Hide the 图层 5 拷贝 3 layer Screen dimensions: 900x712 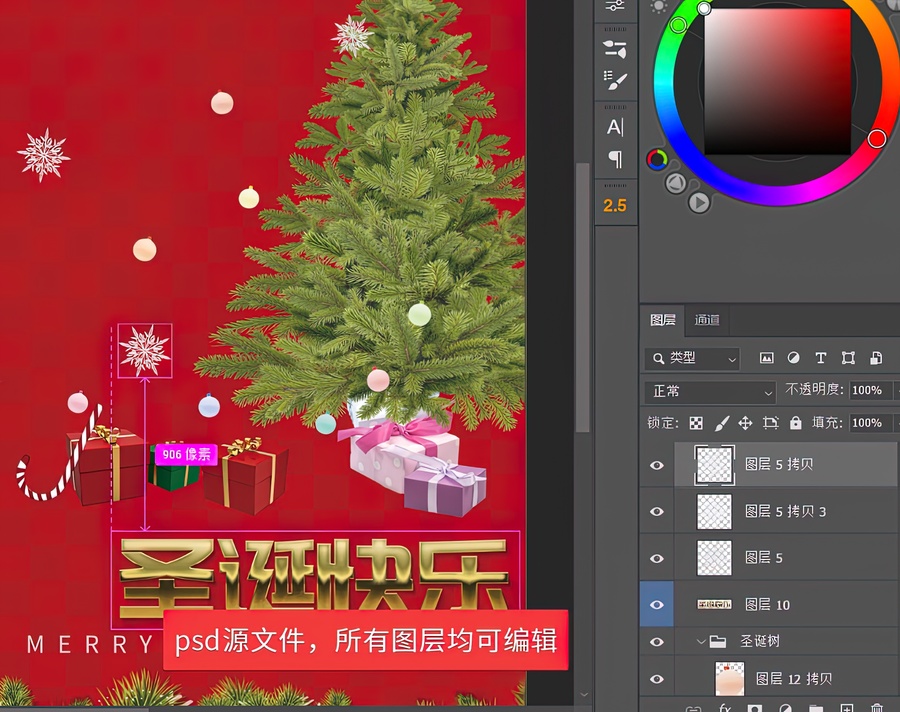point(657,512)
